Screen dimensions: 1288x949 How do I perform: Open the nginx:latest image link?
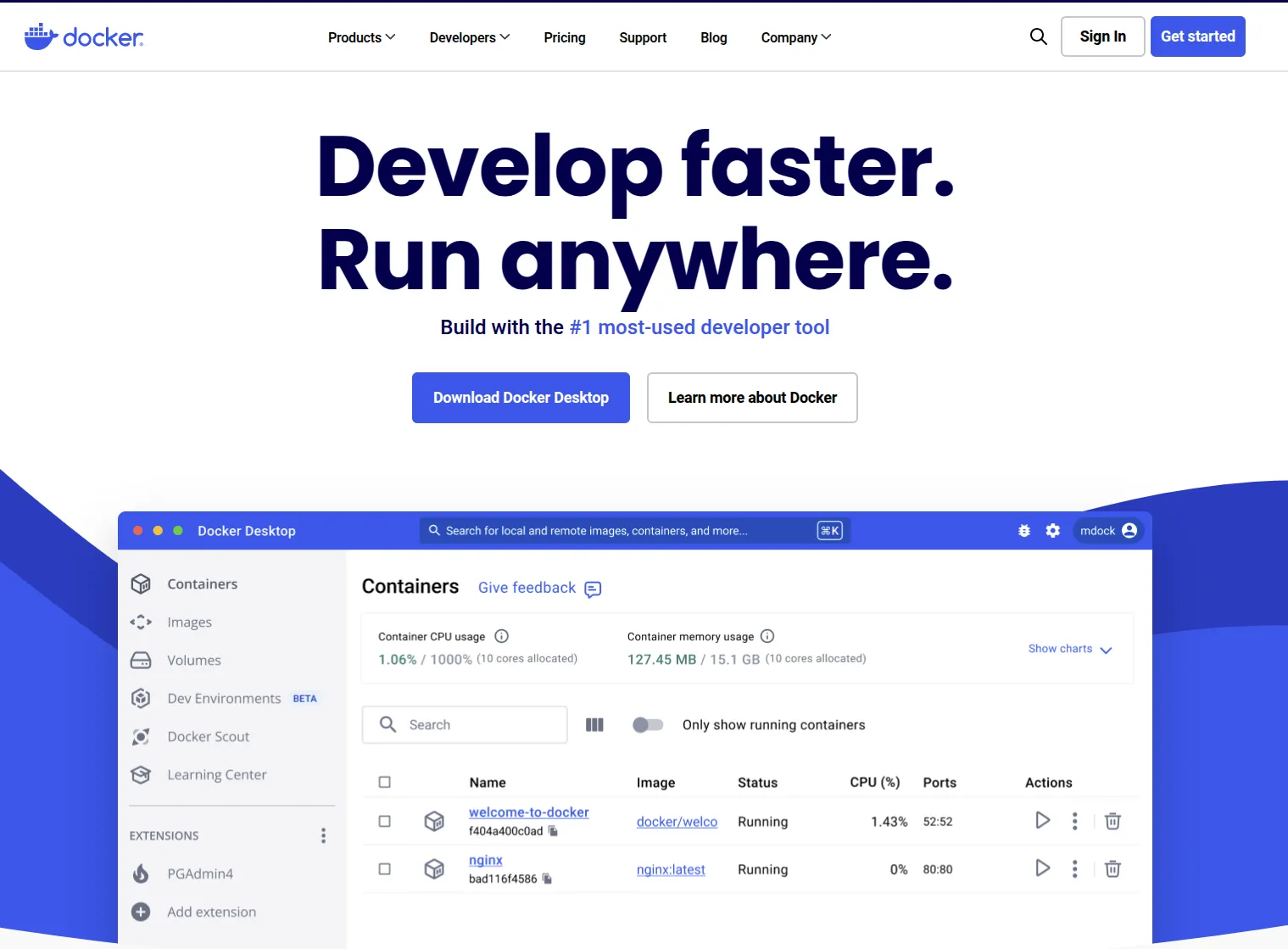coord(671,869)
